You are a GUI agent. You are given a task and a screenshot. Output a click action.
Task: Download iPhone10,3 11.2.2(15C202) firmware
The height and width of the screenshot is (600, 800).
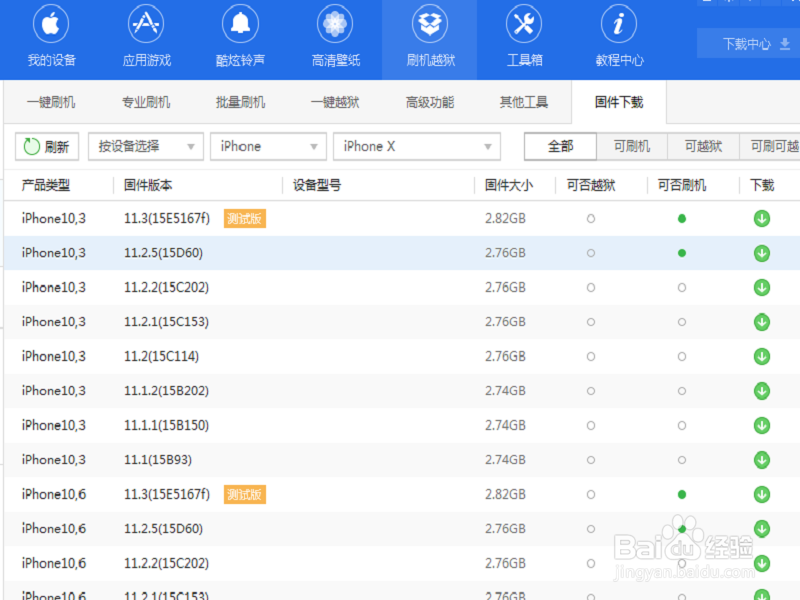click(x=762, y=288)
